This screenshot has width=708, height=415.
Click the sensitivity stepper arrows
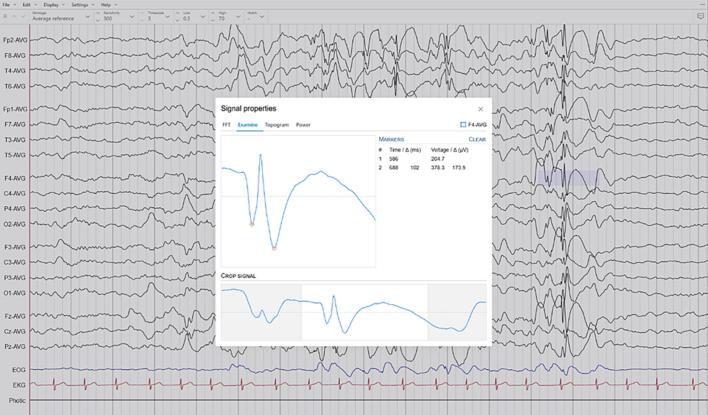pyautogui.click(x=98, y=17)
